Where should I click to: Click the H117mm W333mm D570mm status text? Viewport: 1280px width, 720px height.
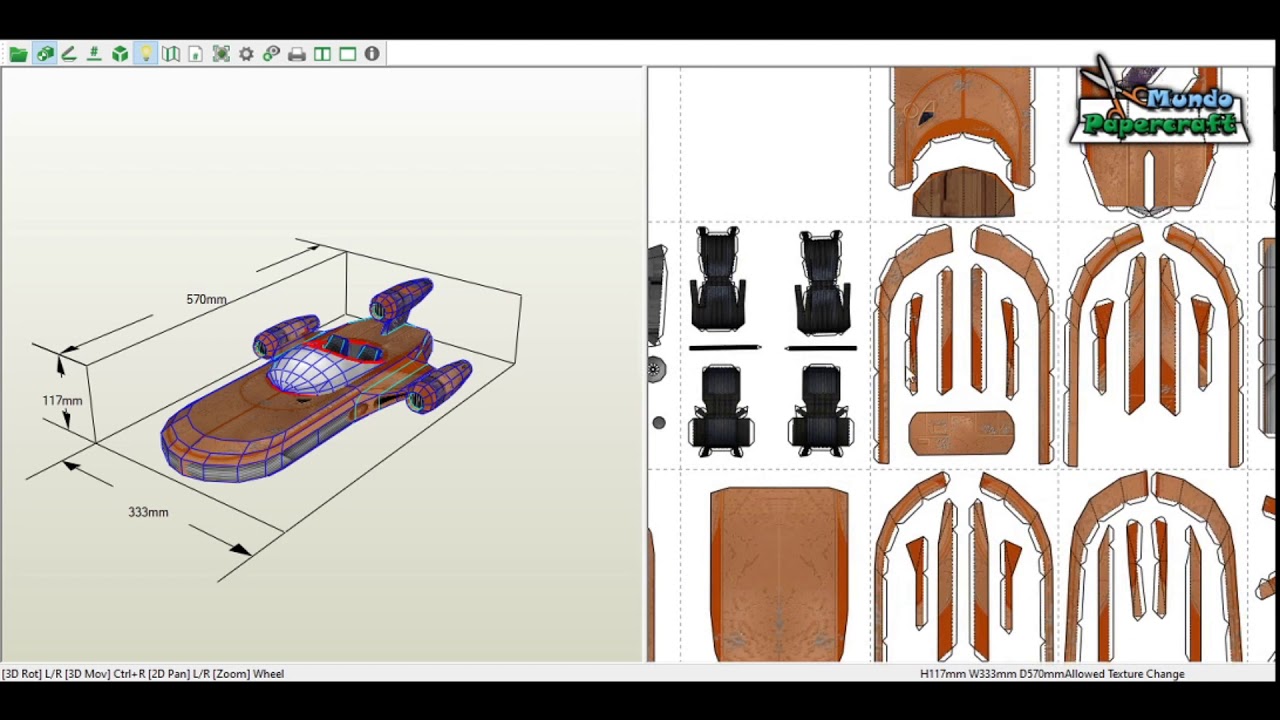click(x=992, y=674)
